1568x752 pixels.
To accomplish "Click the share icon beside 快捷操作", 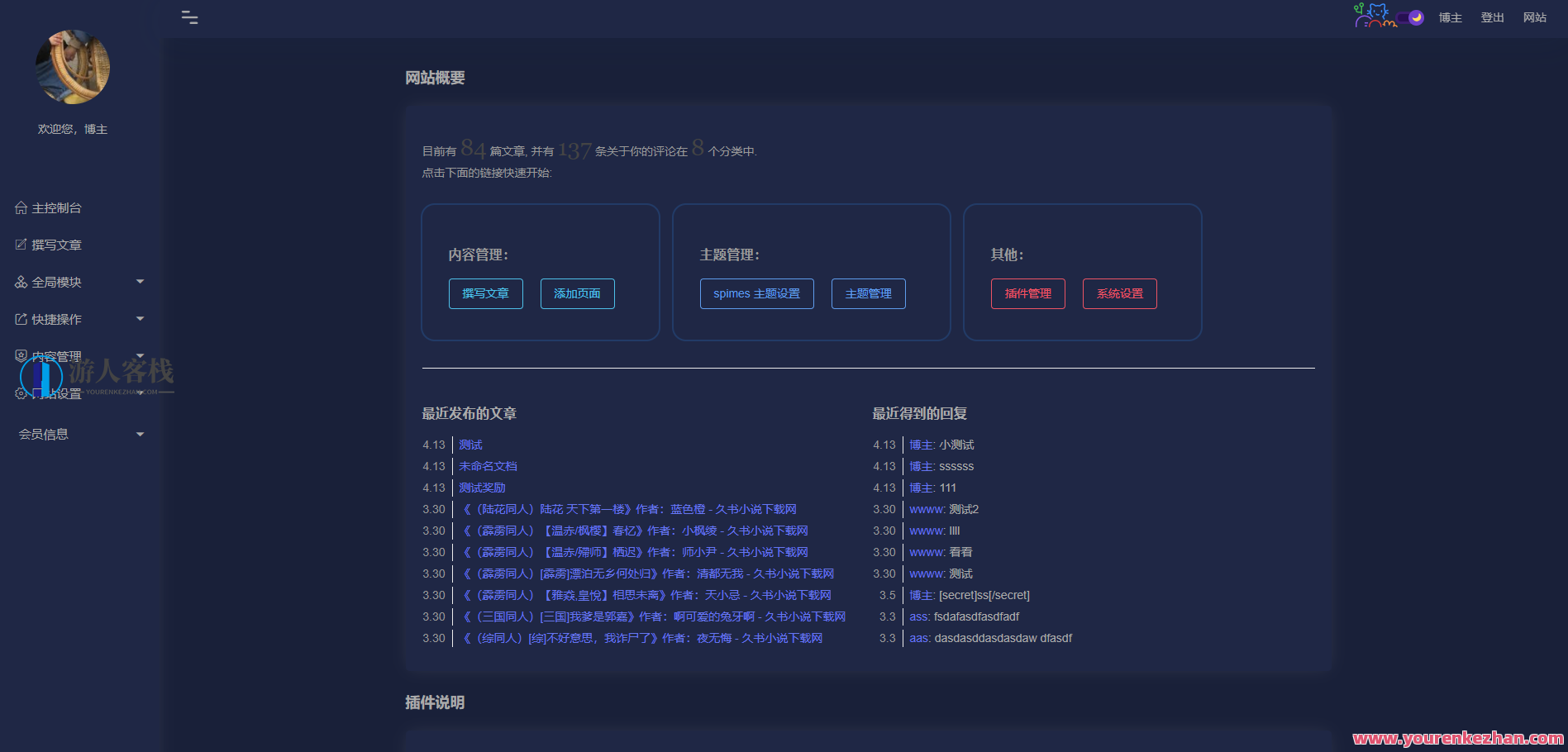I will (x=21, y=319).
